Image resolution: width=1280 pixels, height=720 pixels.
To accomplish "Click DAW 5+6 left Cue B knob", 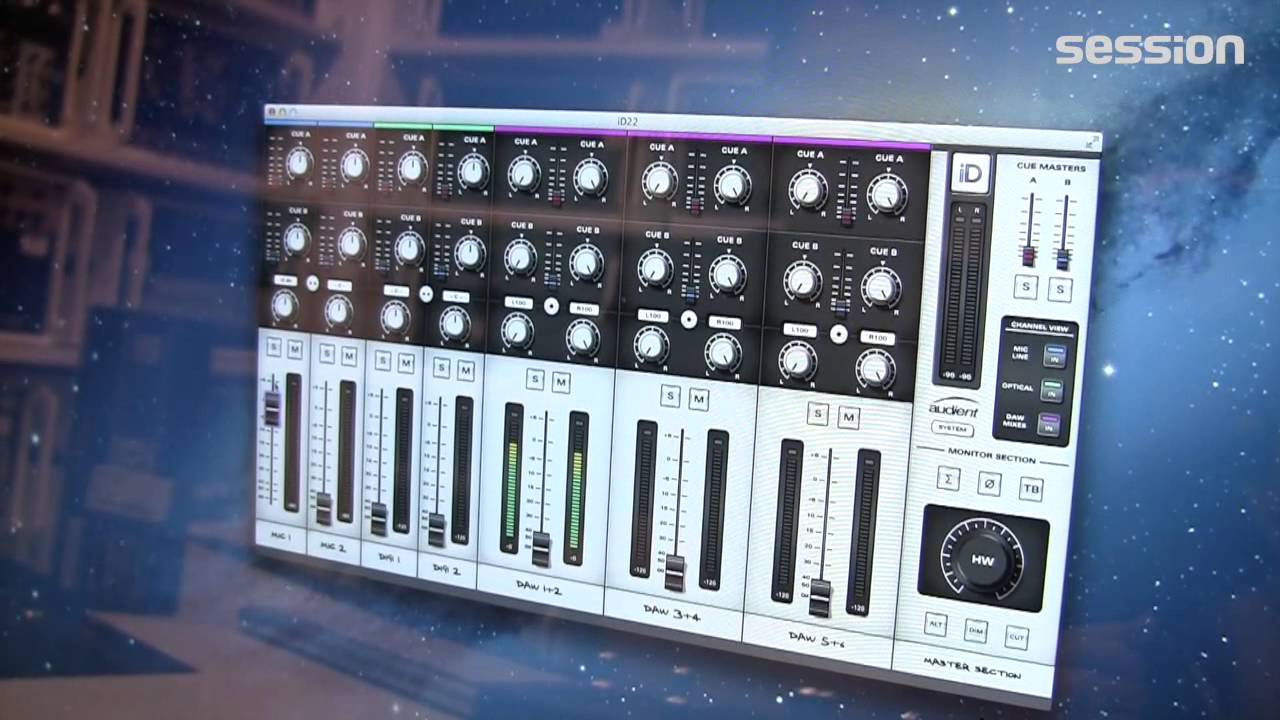I will point(803,281).
